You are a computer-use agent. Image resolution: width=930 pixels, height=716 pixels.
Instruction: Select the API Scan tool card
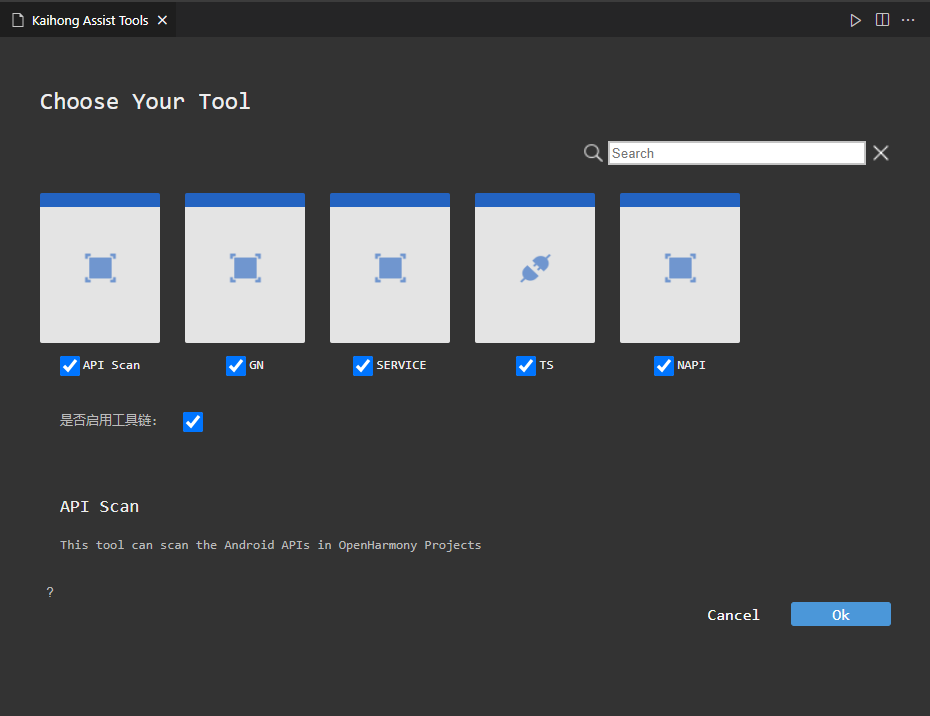[100, 268]
